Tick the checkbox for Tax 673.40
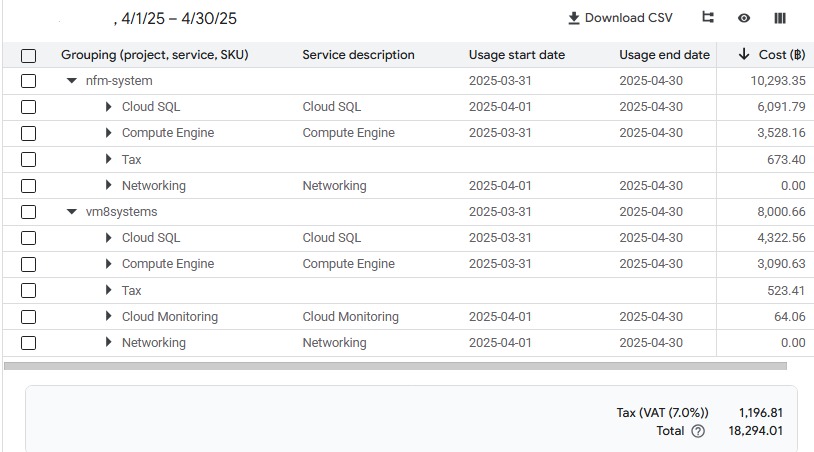814x452 pixels. point(29,159)
